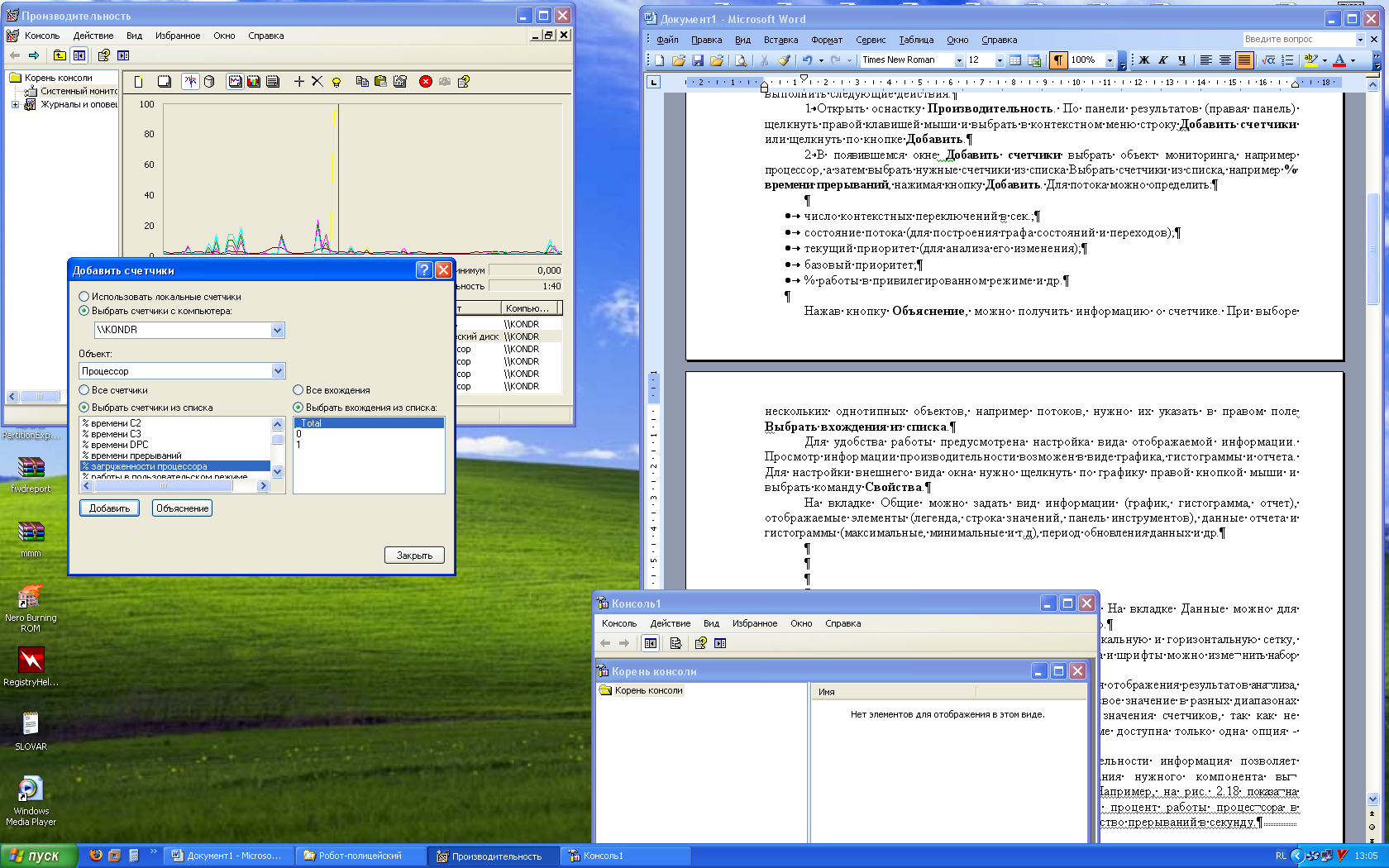Click the Add counter plus icon
The width and height of the screenshot is (1389, 868).
(299, 81)
